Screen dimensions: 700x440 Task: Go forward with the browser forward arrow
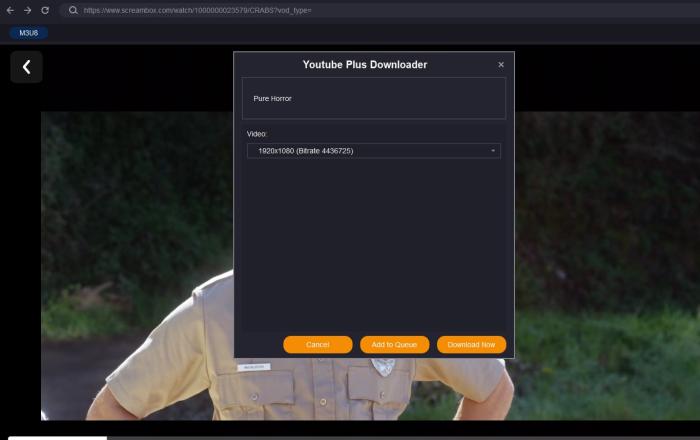(28, 10)
